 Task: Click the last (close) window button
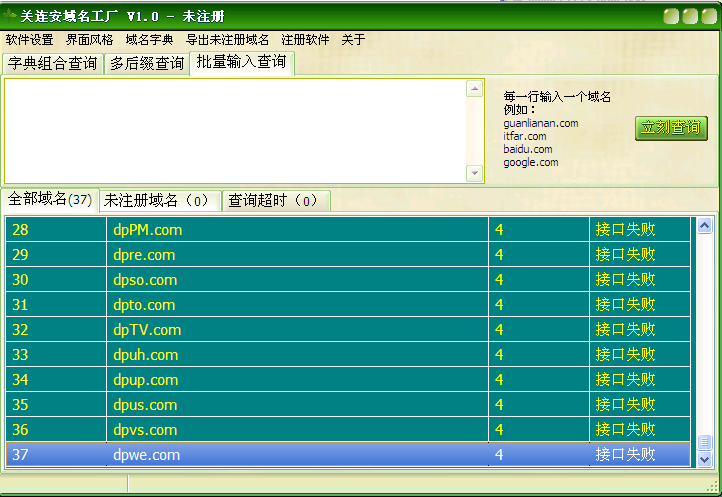point(709,16)
